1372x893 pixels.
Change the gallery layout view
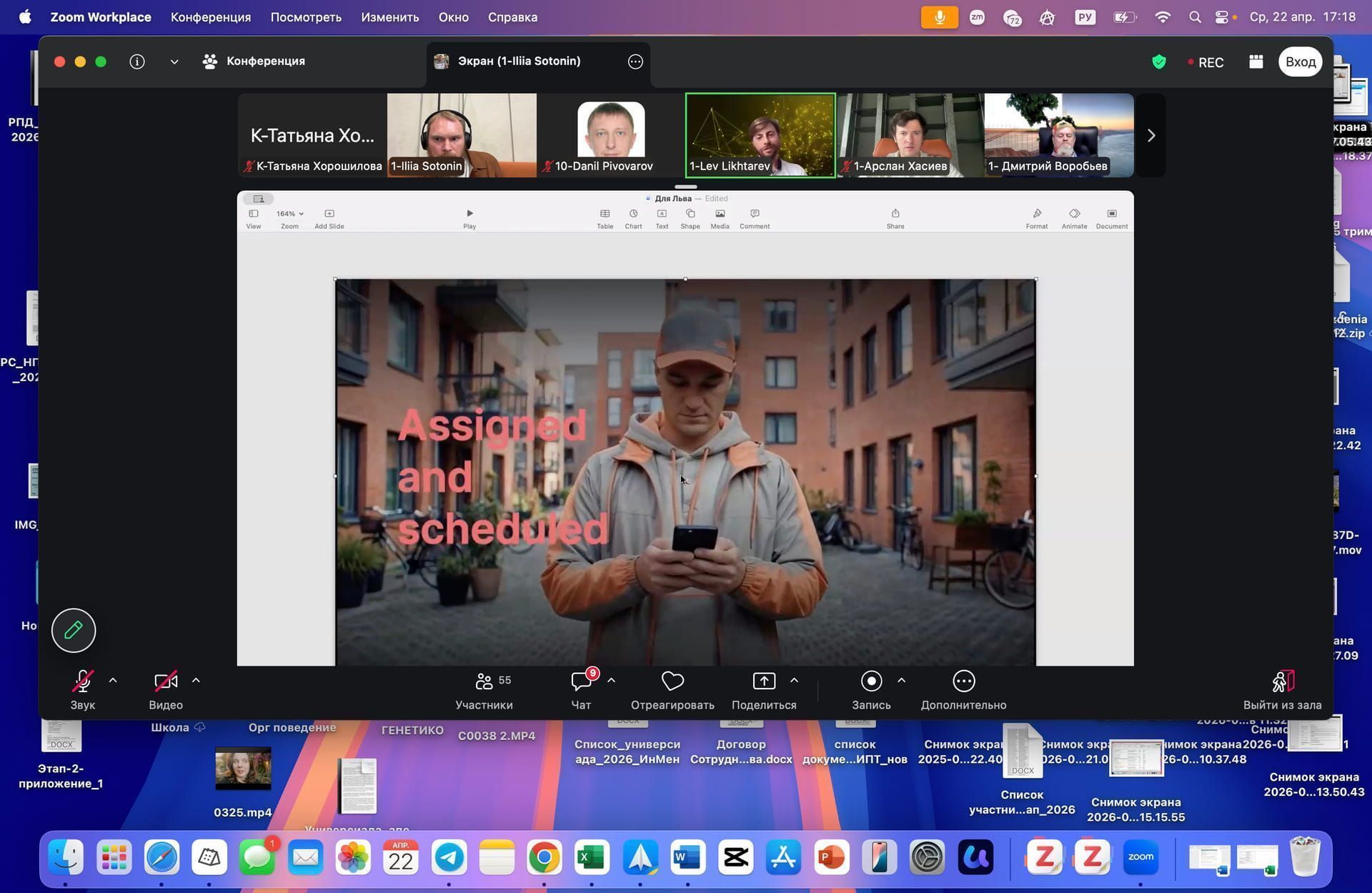click(x=1256, y=62)
